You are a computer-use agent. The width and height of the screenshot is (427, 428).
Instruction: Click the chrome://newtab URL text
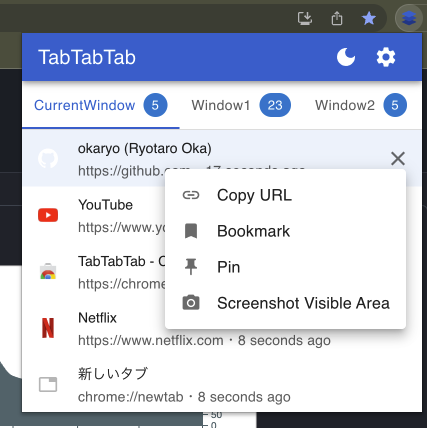coord(131,397)
